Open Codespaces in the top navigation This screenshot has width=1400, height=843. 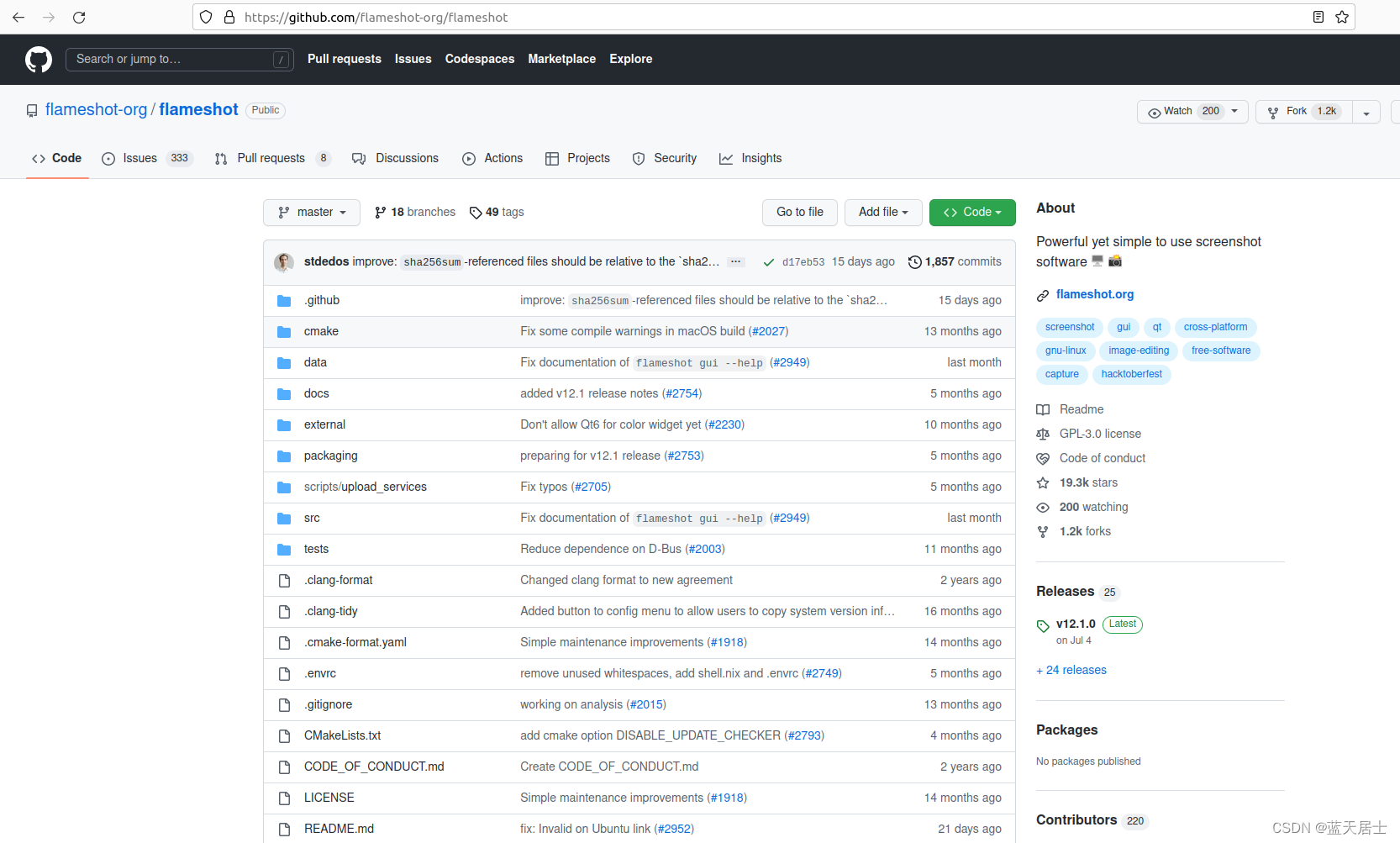pyautogui.click(x=479, y=59)
